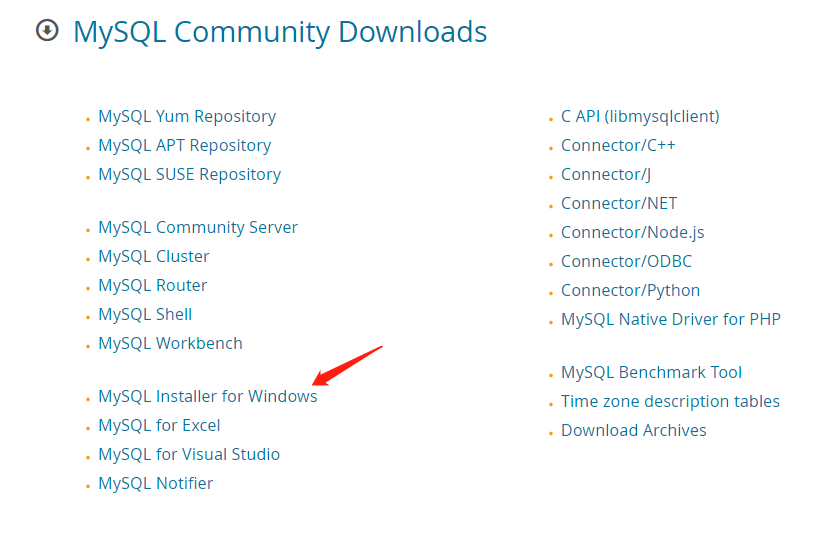838x534 pixels.
Task: Select Time zone description tables
Action: [670, 401]
